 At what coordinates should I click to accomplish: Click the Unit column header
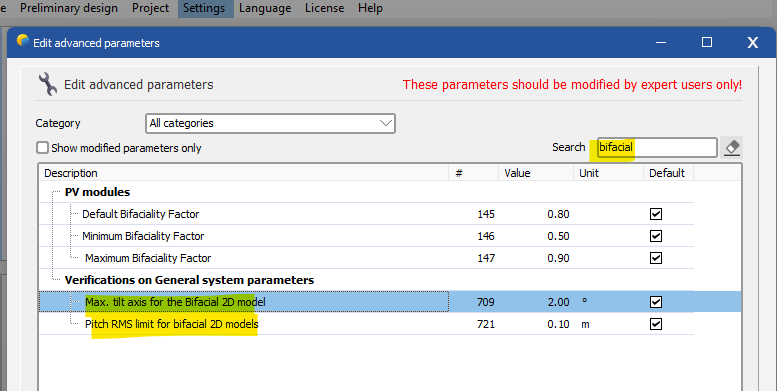pos(608,173)
